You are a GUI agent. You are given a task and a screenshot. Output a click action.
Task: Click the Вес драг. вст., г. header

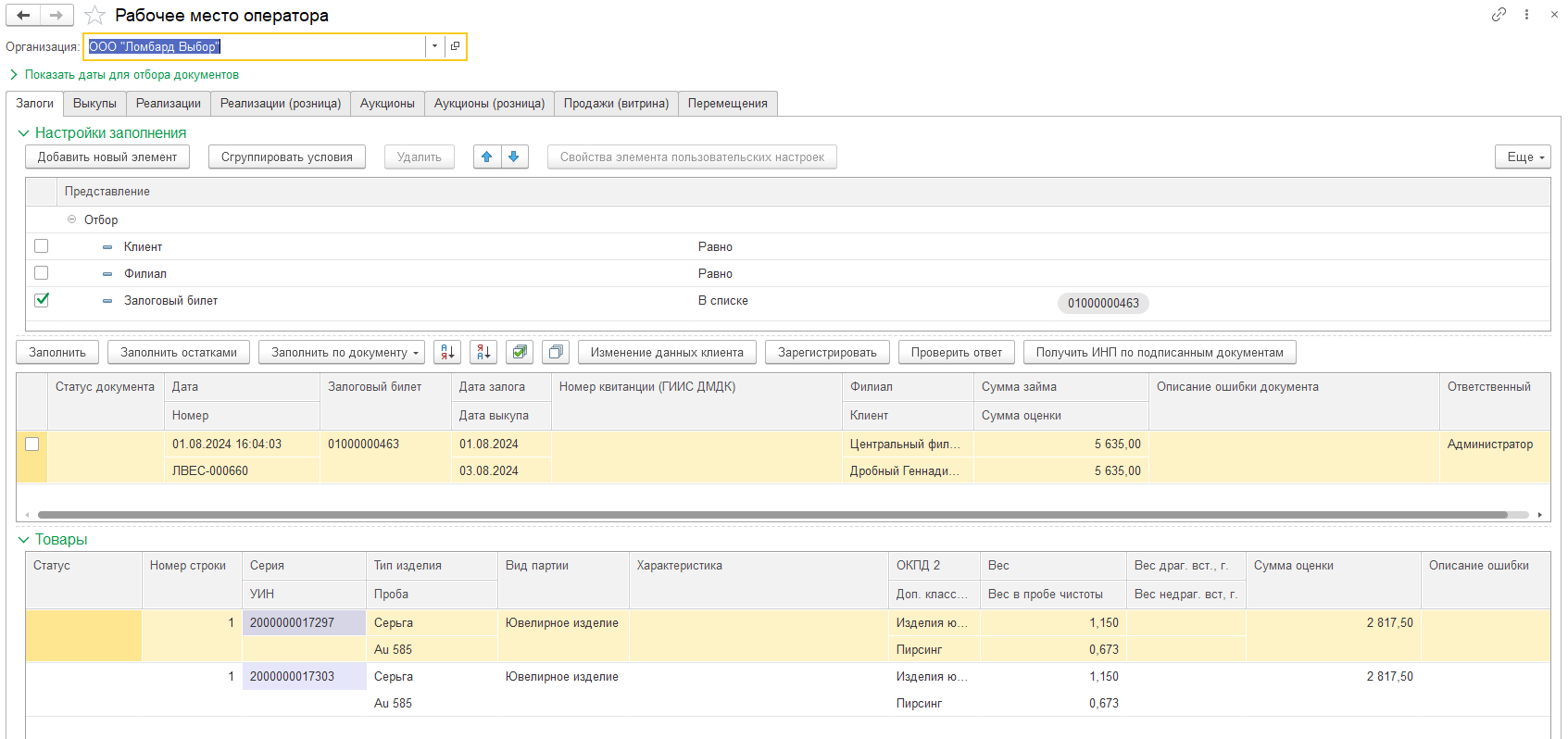click(x=1185, y=565)
